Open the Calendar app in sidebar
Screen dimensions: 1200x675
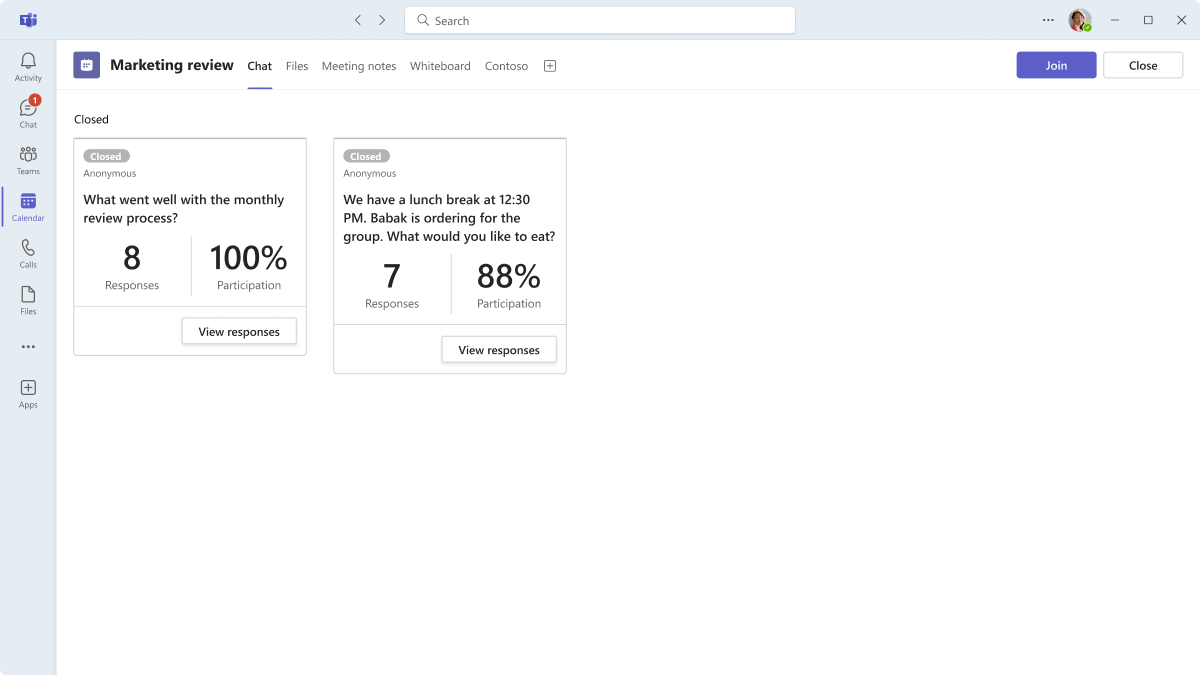pos(28,207)
